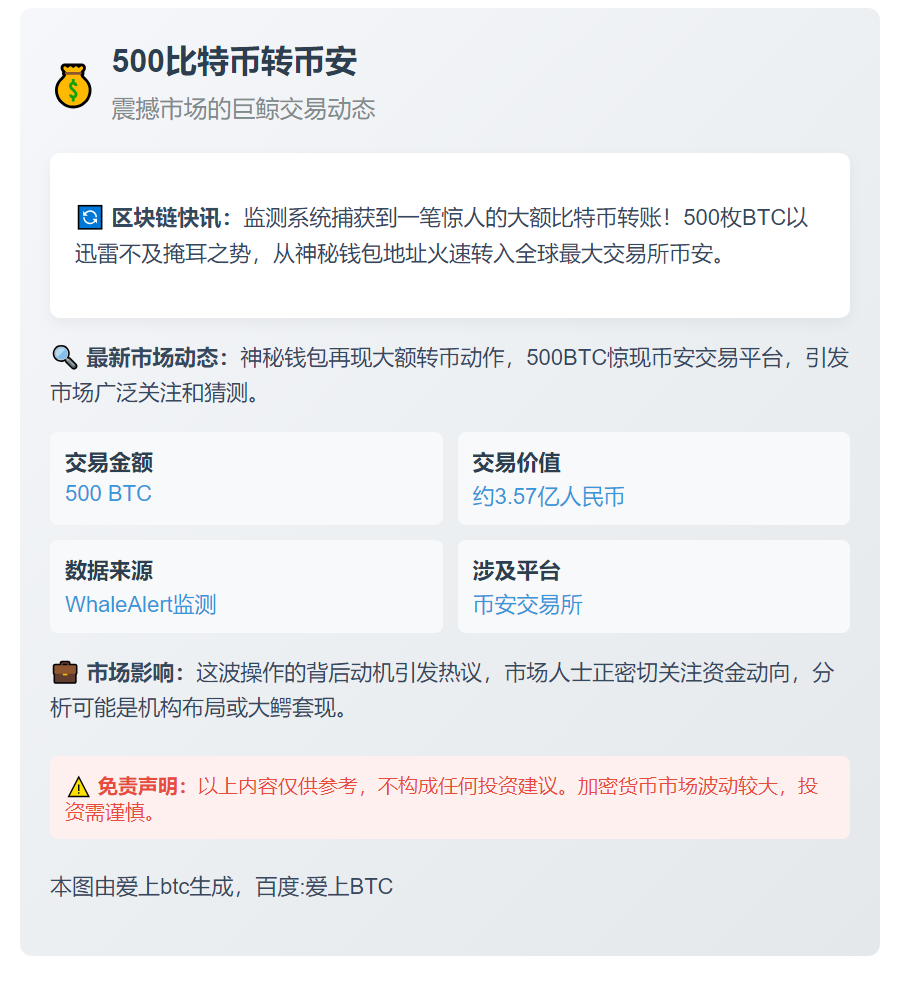Click the footer text 本图由爱上btc生成
The image size is (900, 987).
tap(145, 887)
